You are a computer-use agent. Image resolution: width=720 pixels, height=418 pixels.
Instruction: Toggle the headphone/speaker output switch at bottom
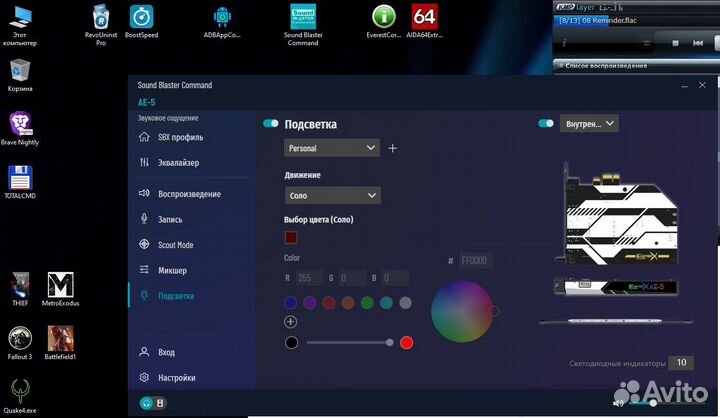point(152,404)
